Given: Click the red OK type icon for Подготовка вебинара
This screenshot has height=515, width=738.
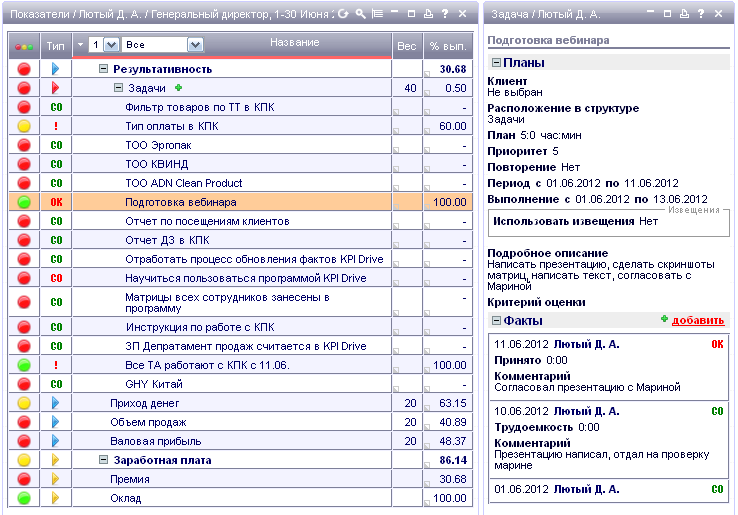Looking at the screenshot, I should click(56, 202).
